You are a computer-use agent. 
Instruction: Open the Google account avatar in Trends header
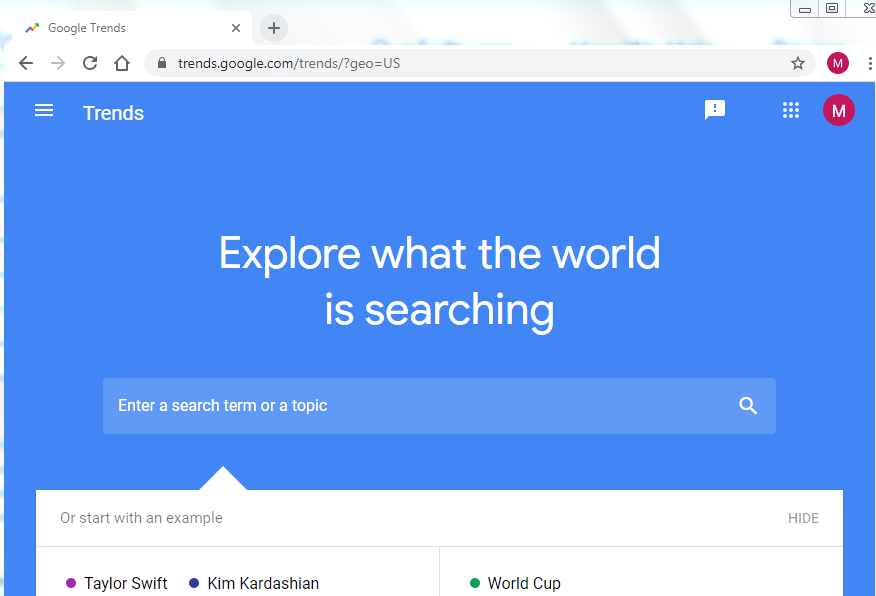(x=838, y=111)
